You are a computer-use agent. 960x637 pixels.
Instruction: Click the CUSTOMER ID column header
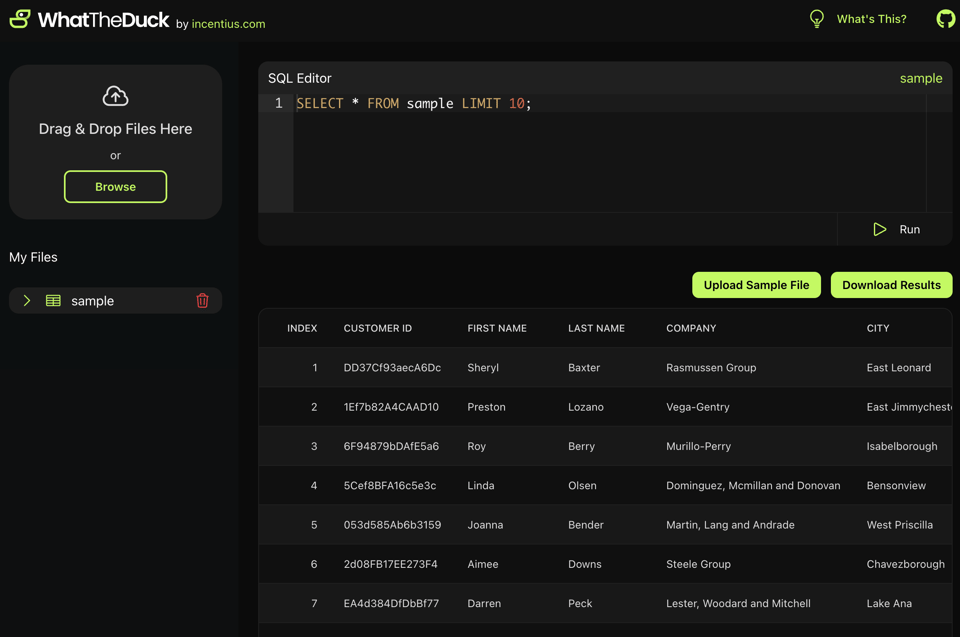377,328
